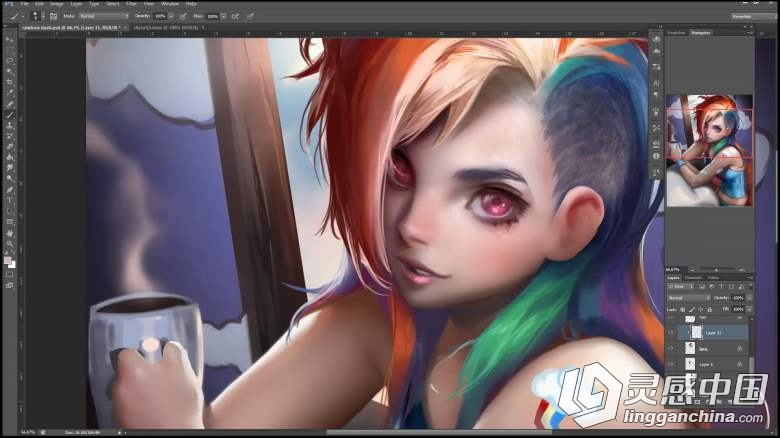The width and height of the screenshot is (780, 438).
Task: Open the Image menu
Action: [56, 4]
